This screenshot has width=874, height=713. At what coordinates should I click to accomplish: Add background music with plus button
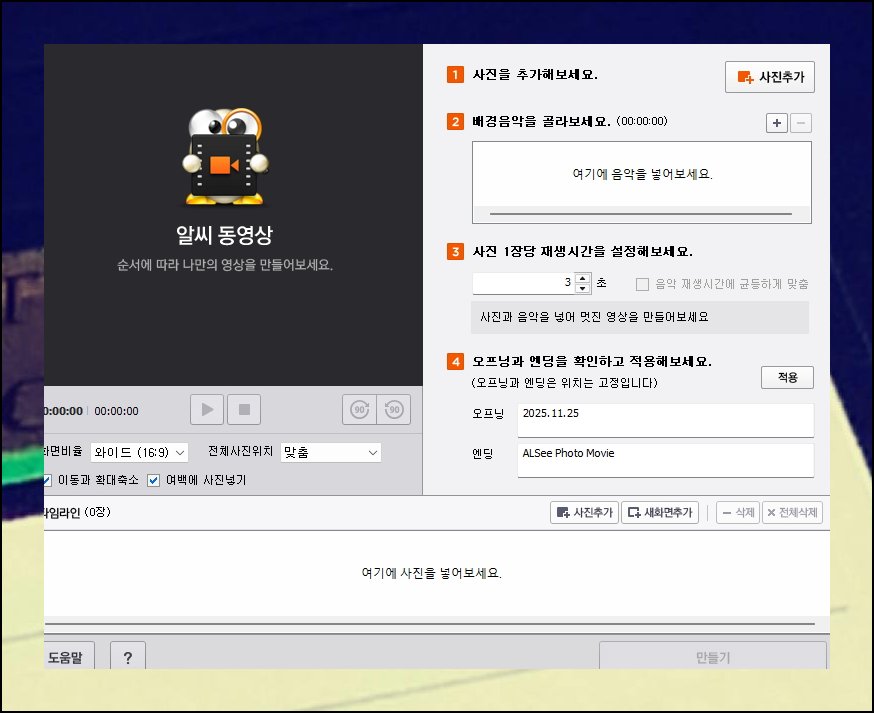coord(776,123)
